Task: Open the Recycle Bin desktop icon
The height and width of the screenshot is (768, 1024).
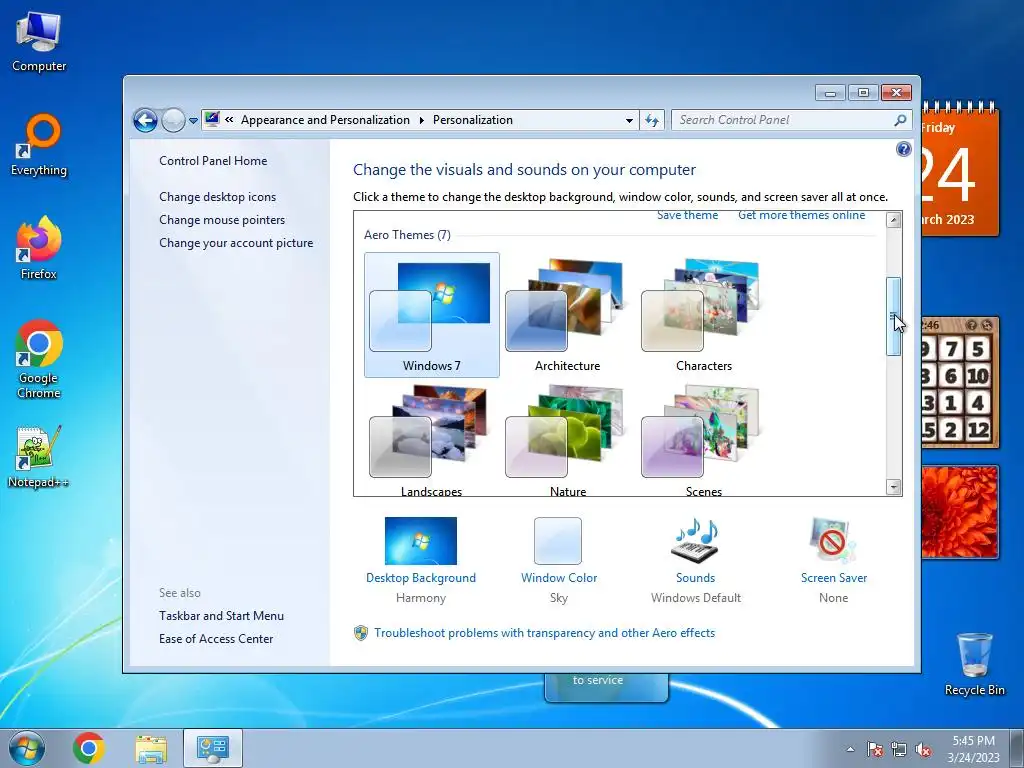Action: tap(974, 664)
